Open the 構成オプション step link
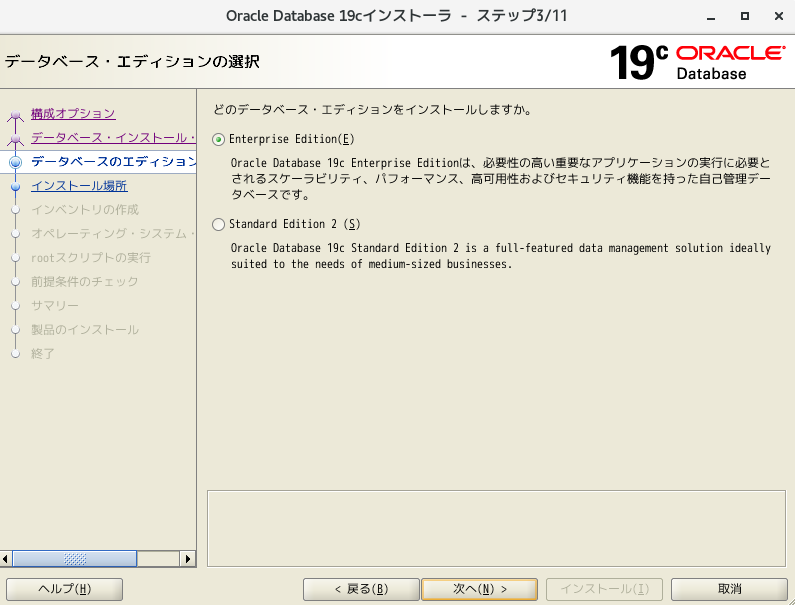 pyautogui.click(x=73, y=114)
